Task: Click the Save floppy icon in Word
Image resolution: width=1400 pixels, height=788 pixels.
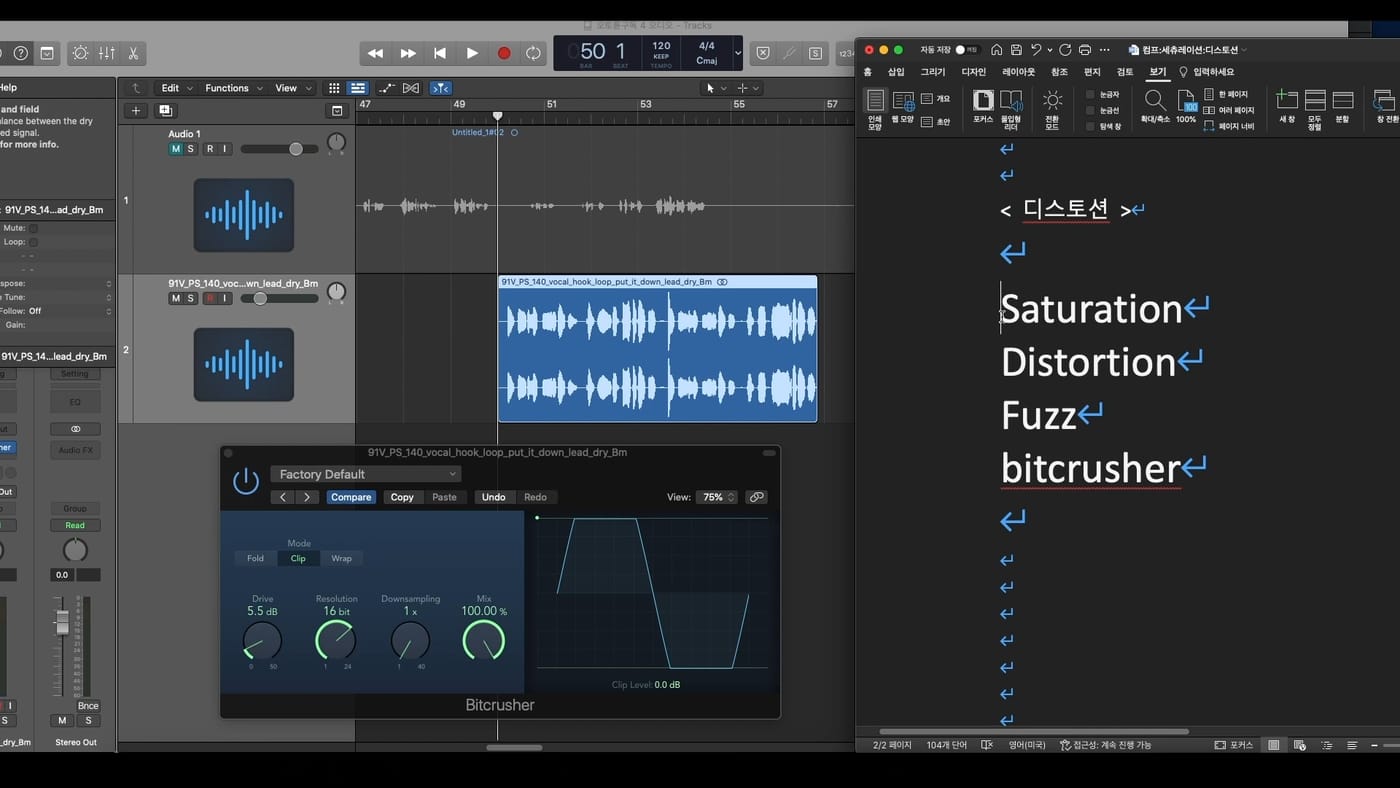Action: click(1016, 50)
